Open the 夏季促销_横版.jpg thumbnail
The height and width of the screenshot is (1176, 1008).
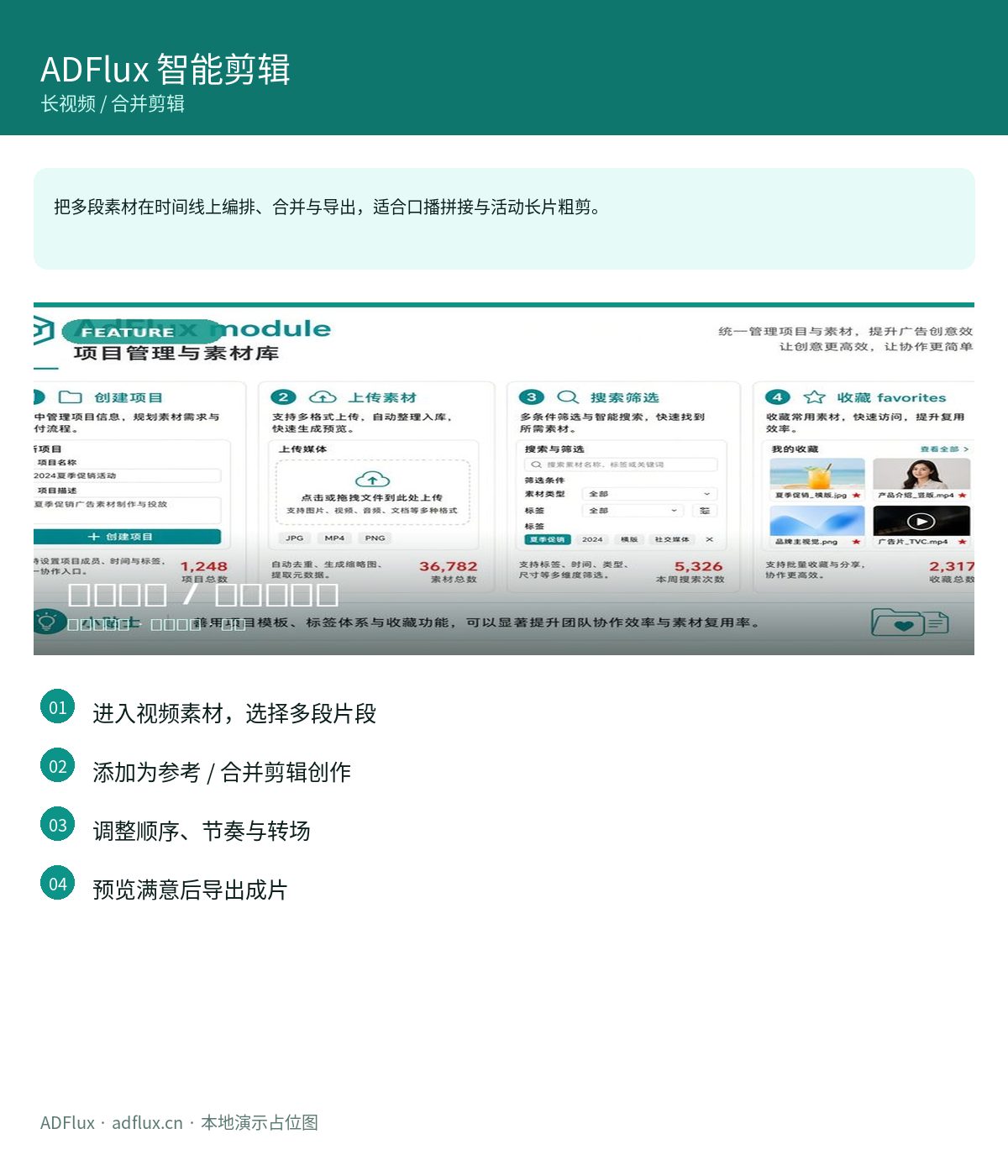pos(817,474)
